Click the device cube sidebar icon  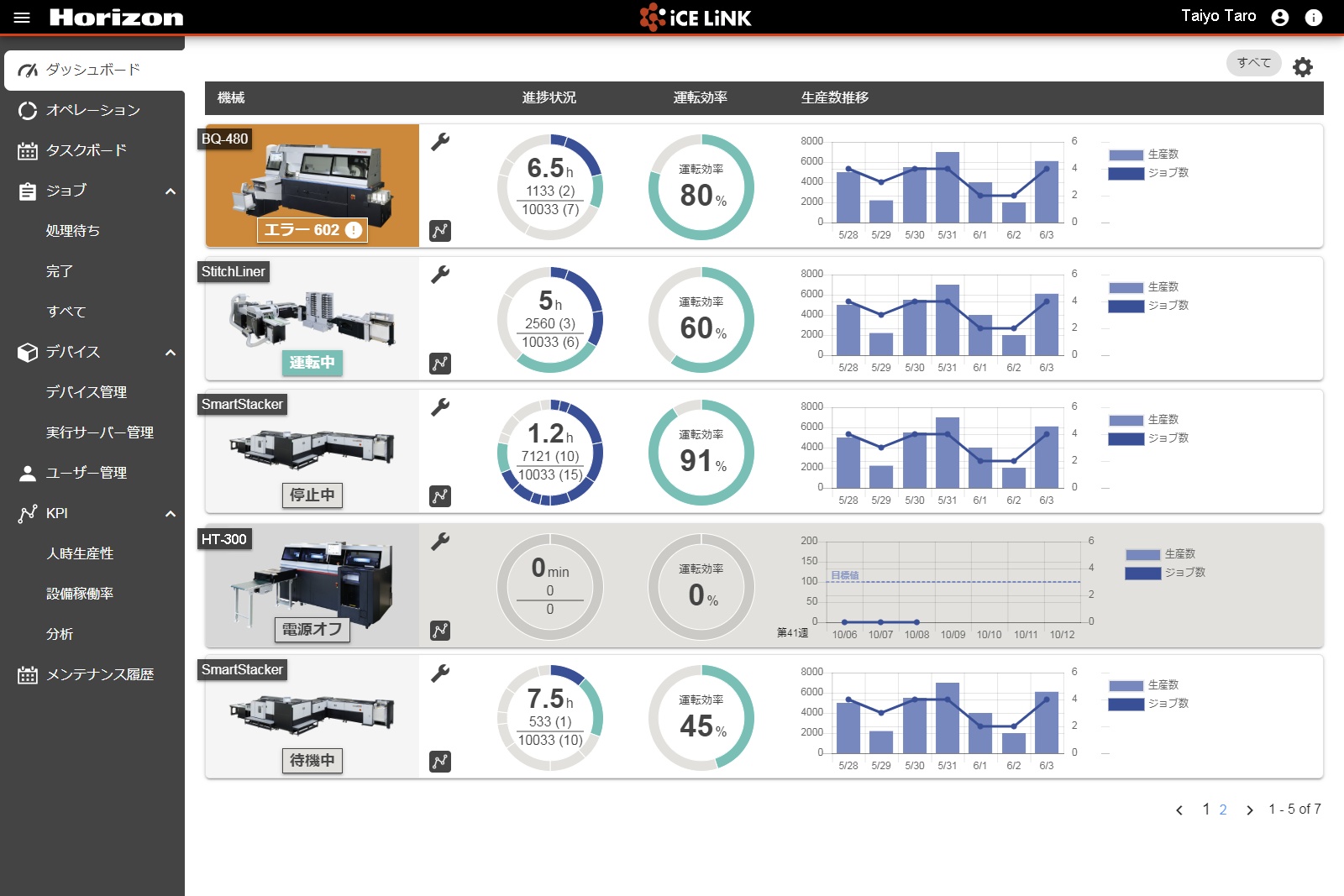coord(28,352)
